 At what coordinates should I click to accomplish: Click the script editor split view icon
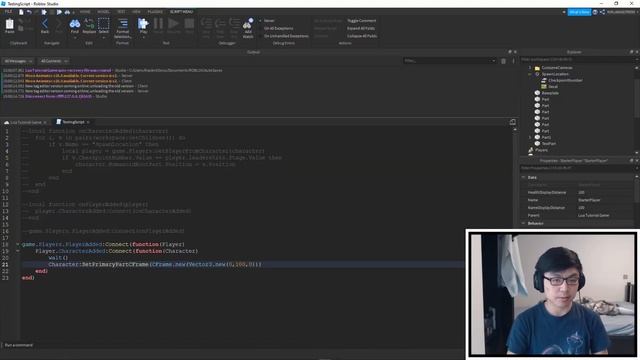coord(513,122)
